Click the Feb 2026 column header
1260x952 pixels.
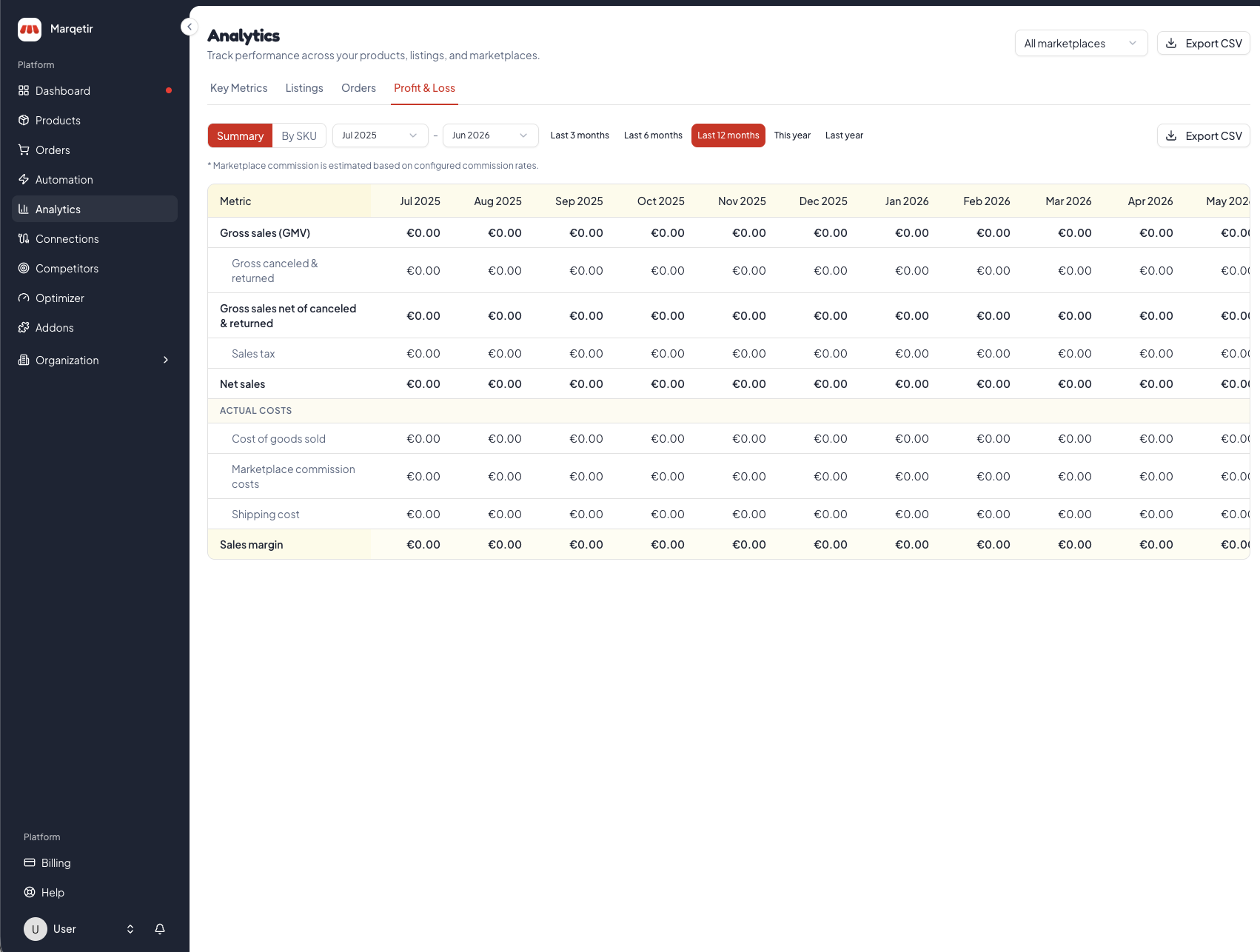[x=986, y=201]
